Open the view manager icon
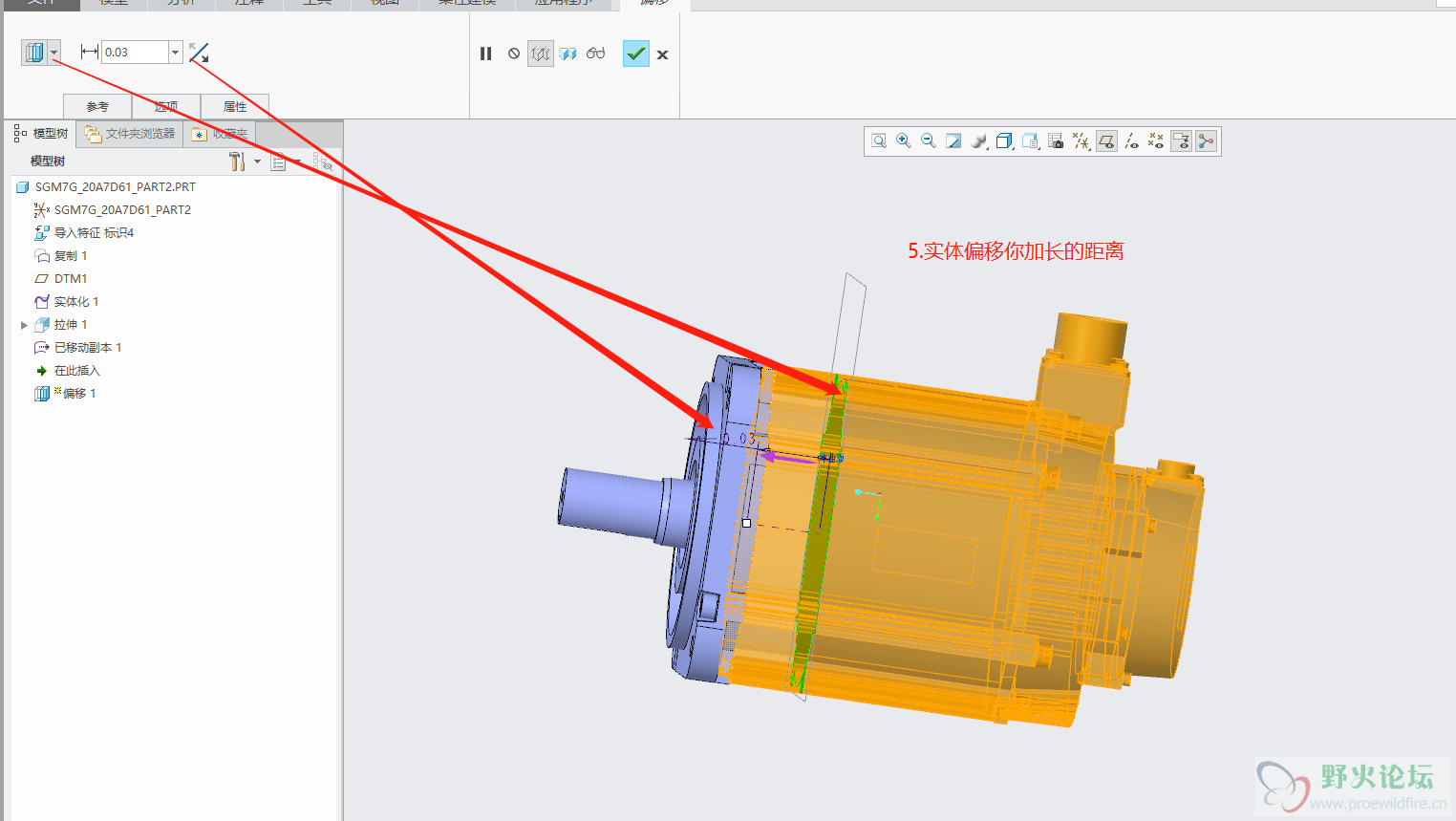1456x821 pixels. coord(1030,141)
